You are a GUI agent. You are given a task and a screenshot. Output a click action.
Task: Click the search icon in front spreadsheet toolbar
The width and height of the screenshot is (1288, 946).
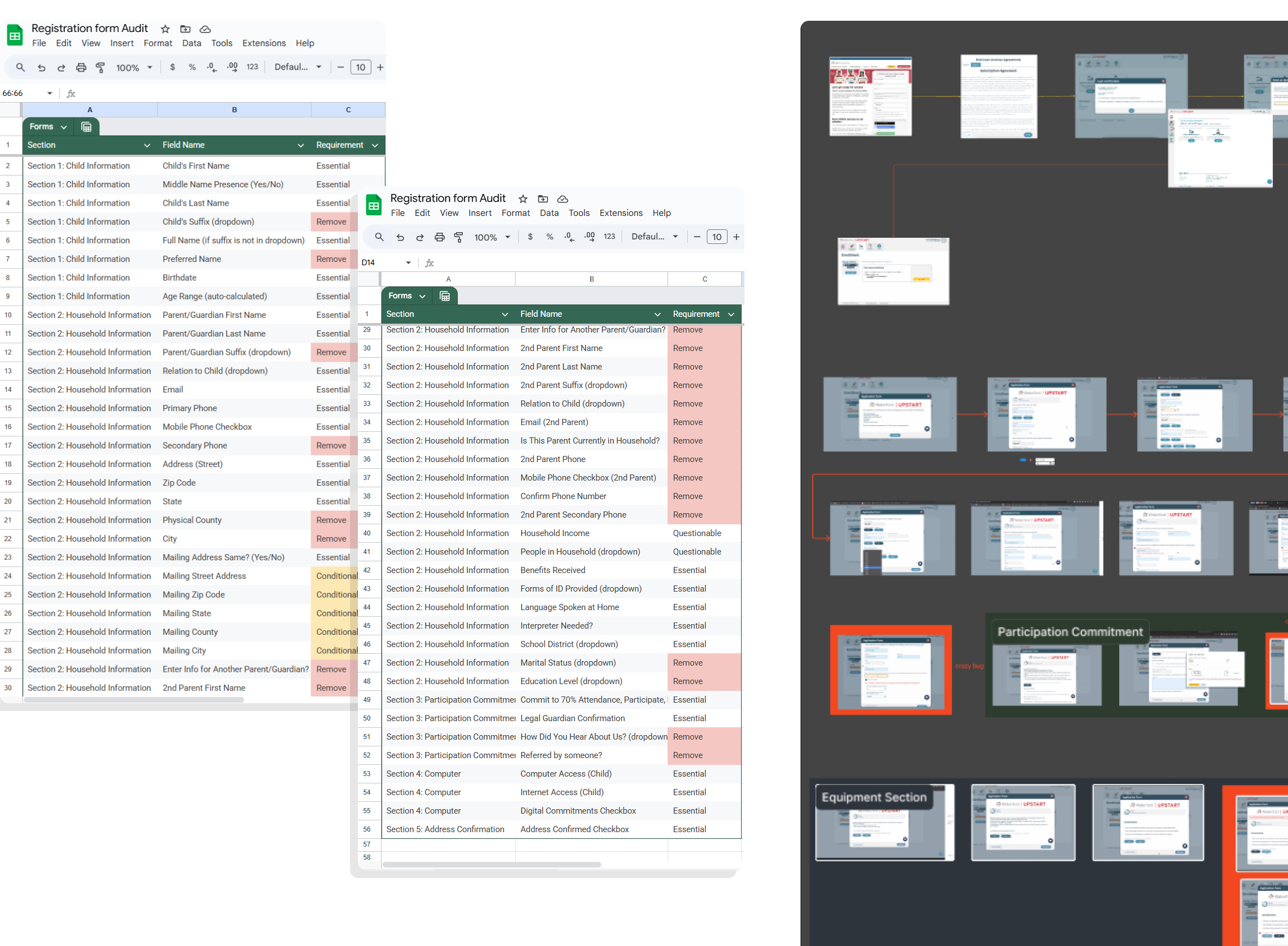(379, 237)
